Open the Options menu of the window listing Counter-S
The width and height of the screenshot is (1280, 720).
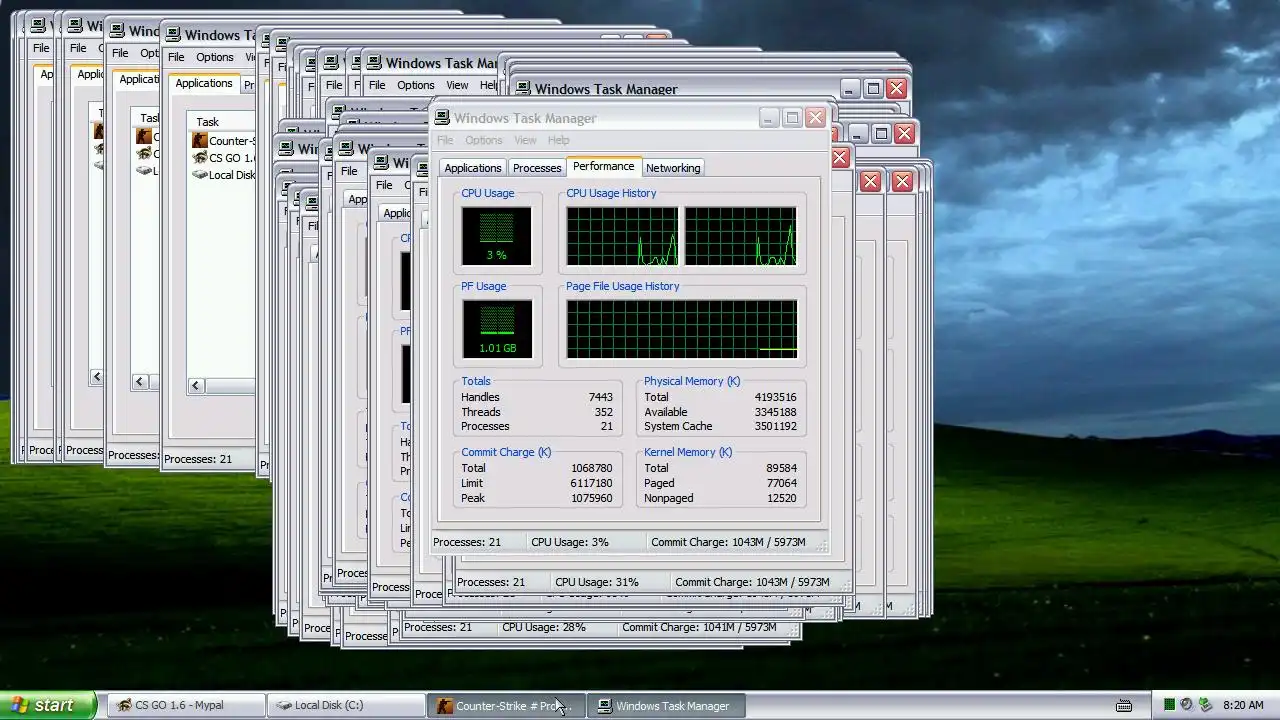[x=215, y=57]
